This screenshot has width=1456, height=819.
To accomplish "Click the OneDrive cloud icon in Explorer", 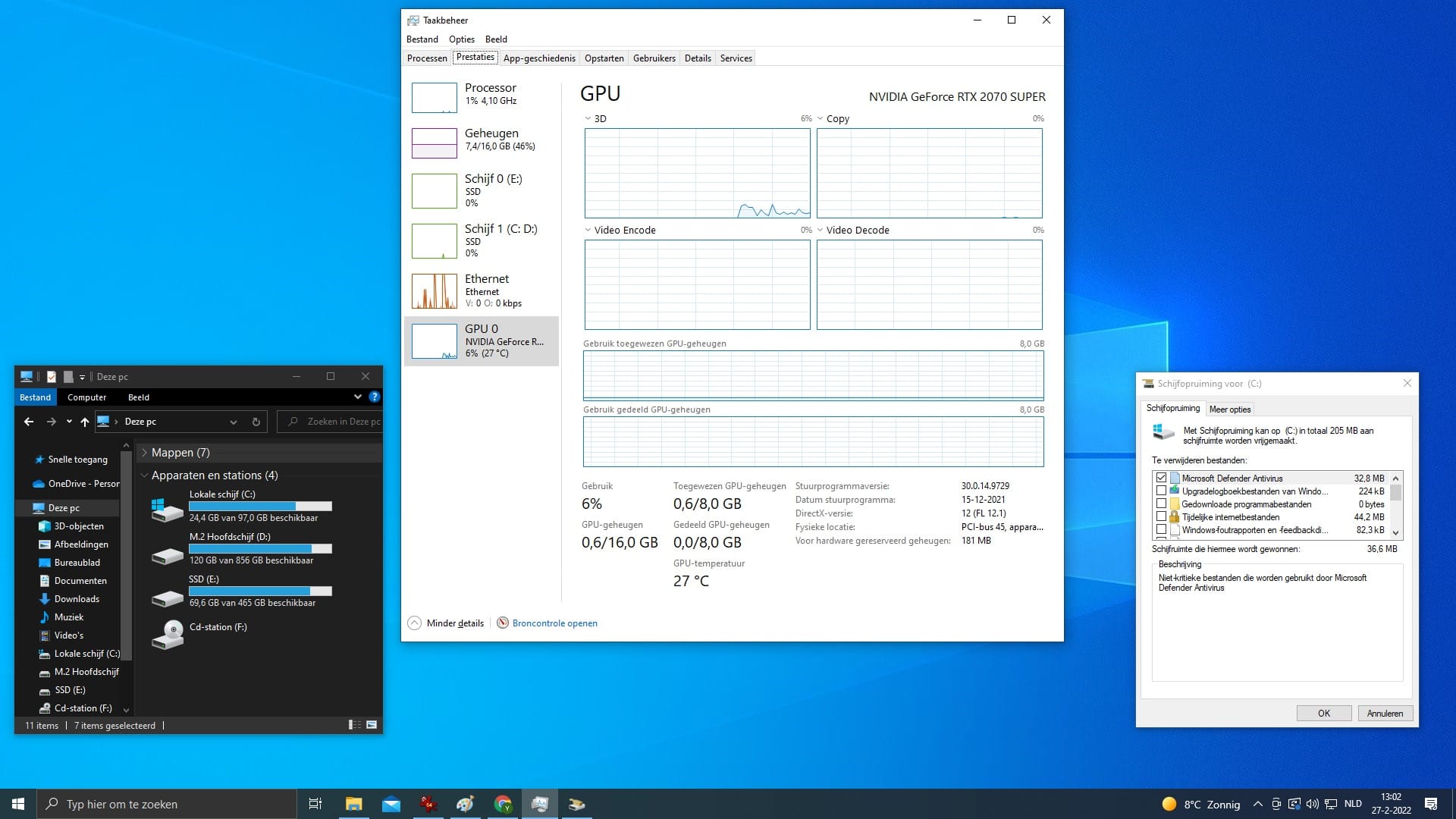I will coord(39,484).
